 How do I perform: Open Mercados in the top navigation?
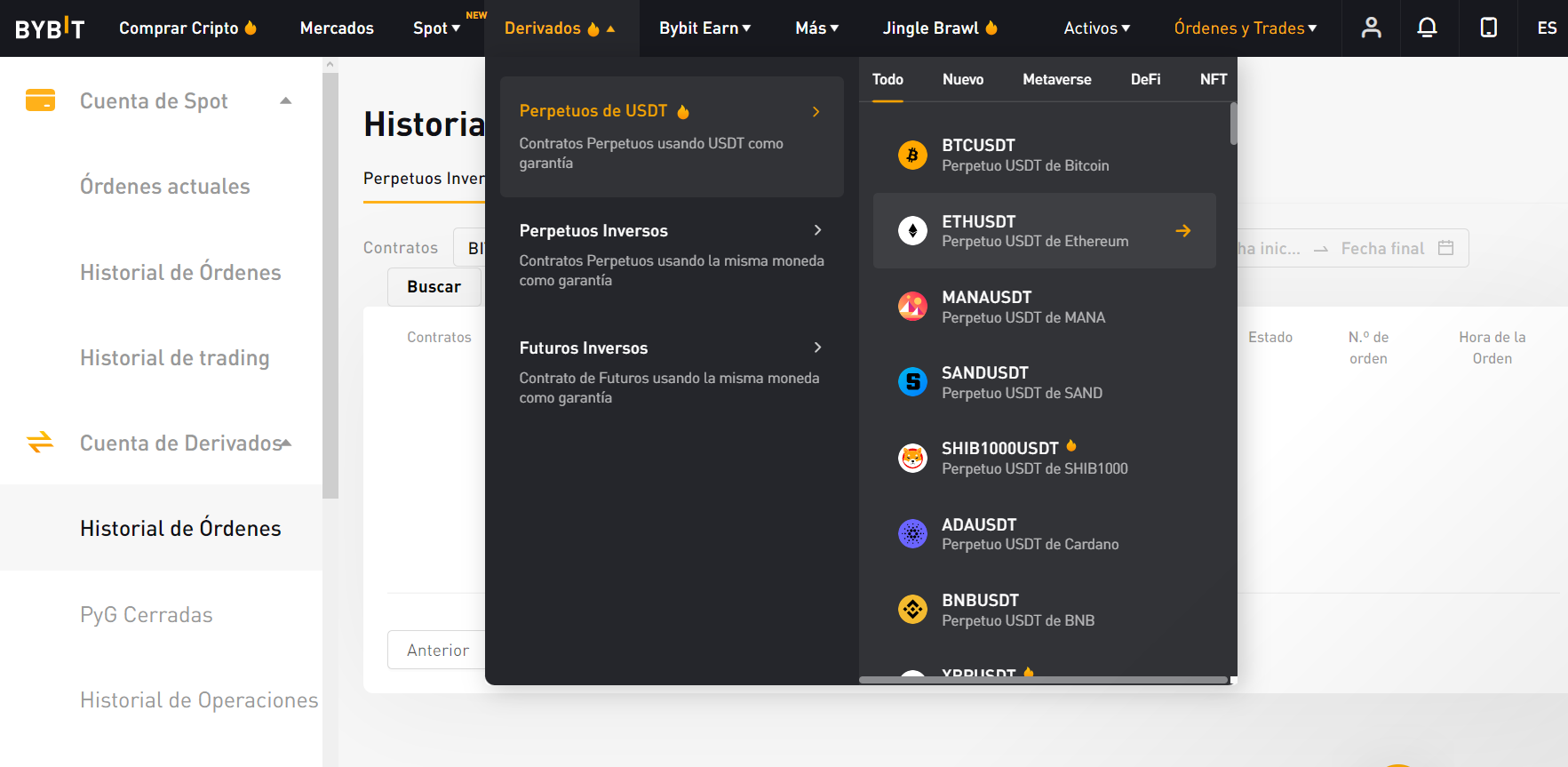coord(337,28)
